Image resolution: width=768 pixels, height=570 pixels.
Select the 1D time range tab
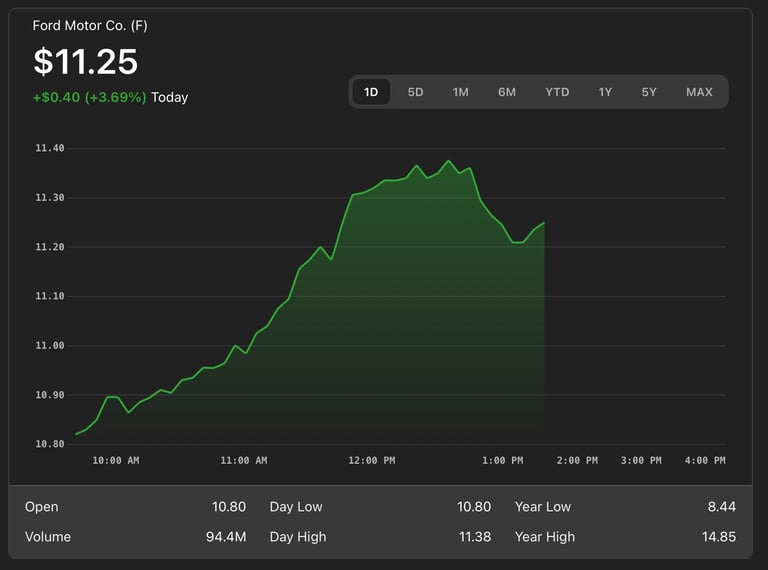[371, 92]
